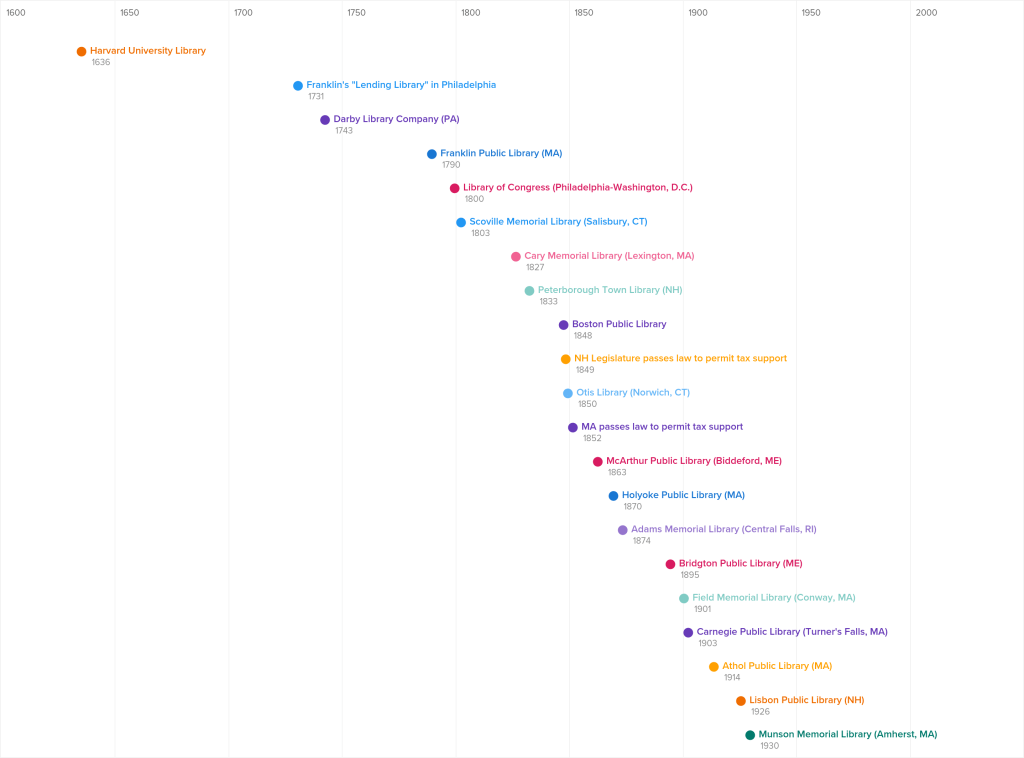This screenshot has height=758, width=1024.
Task: Click the green Munson Memorial Library dot
Action: click(x=750, y=735)
